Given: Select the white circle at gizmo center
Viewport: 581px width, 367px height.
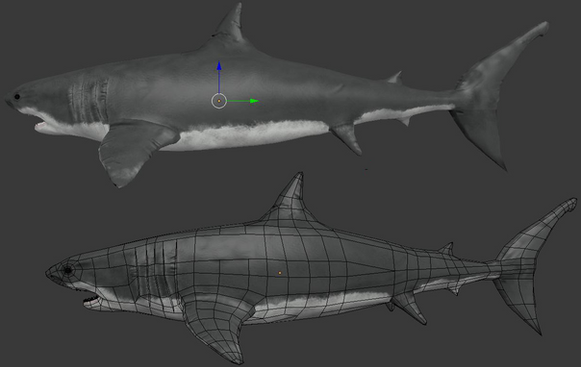Looking at the screenshot, I should click(219, 101).
